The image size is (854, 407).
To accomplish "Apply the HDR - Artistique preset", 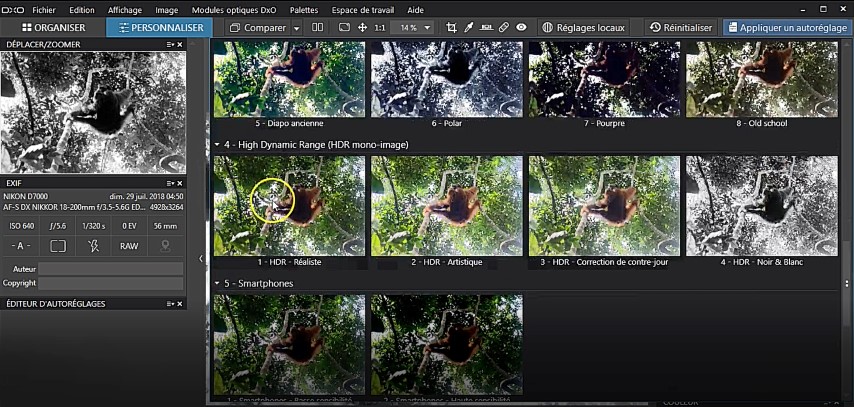I will (447, 206).
